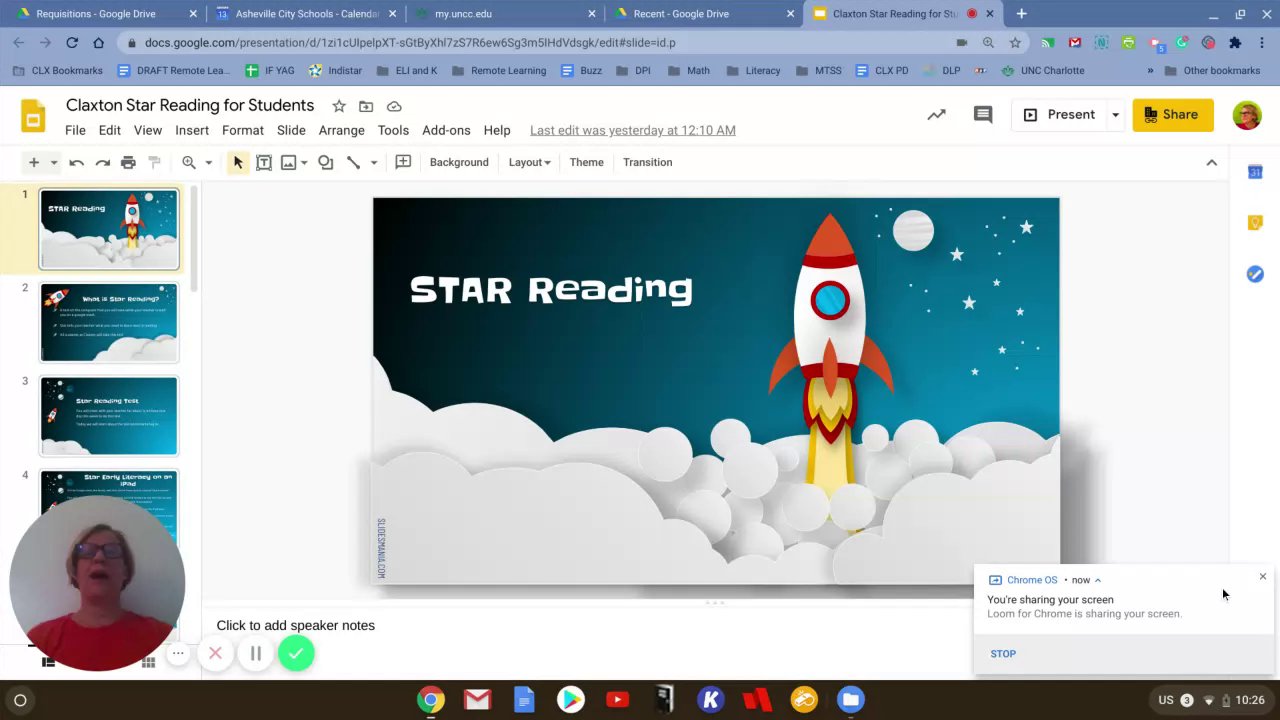Star the Claxton Star Reading presentation

point(339,106)
